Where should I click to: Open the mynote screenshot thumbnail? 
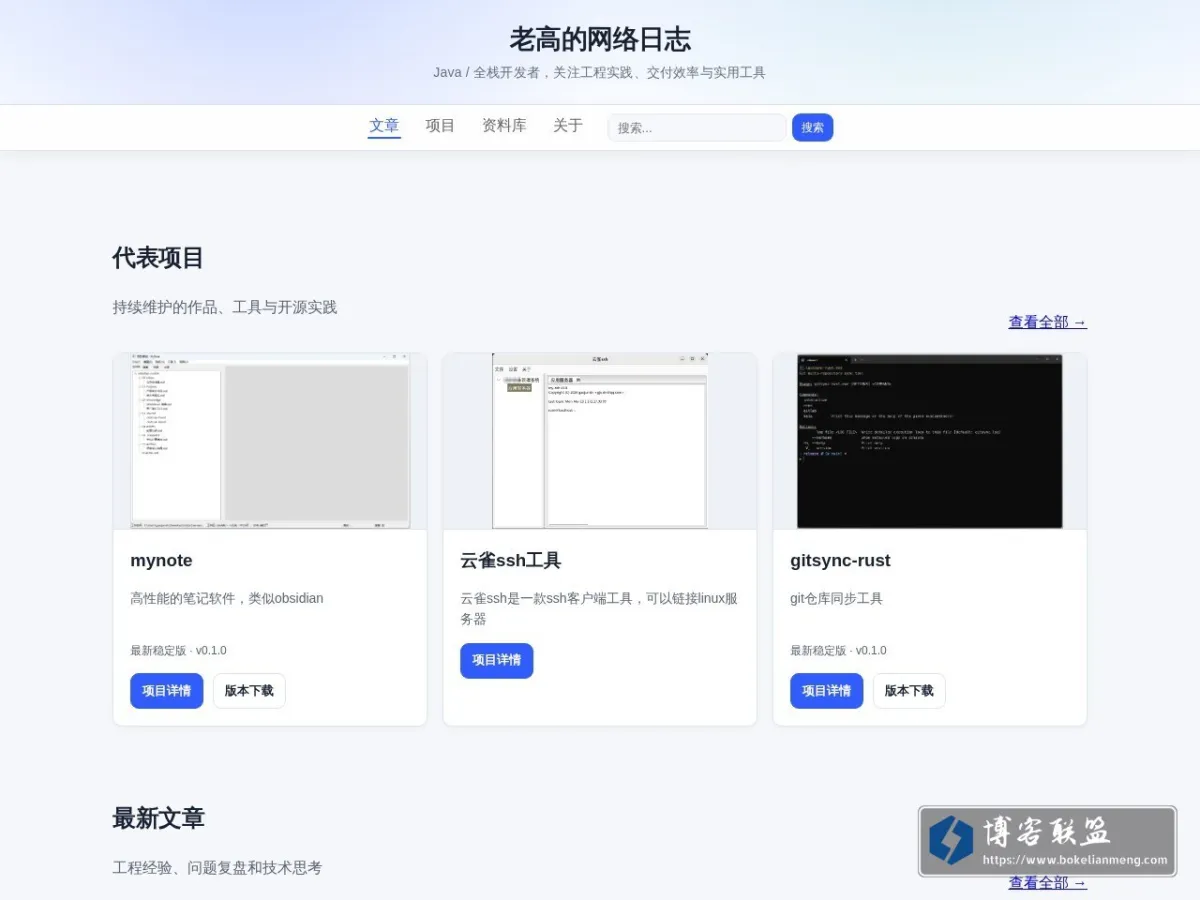pyautogui.click(x=270, y=441)
